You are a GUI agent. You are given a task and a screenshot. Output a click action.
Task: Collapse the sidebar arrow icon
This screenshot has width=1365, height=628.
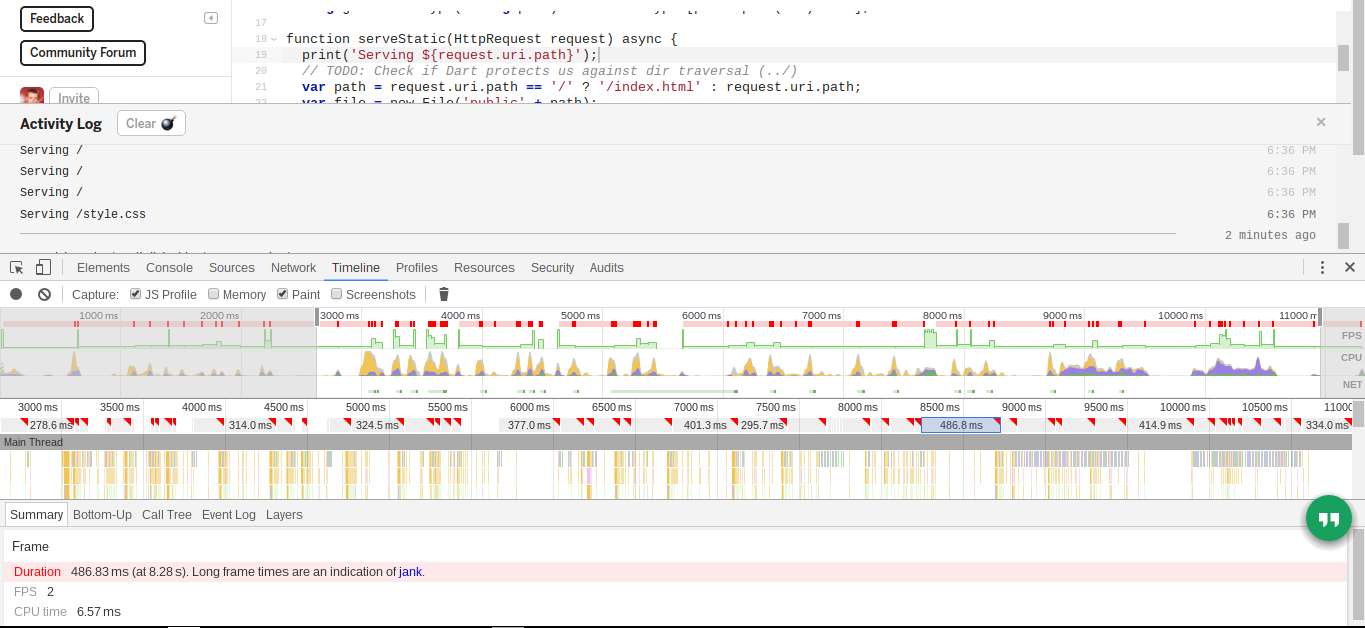(x=211, y=18)
